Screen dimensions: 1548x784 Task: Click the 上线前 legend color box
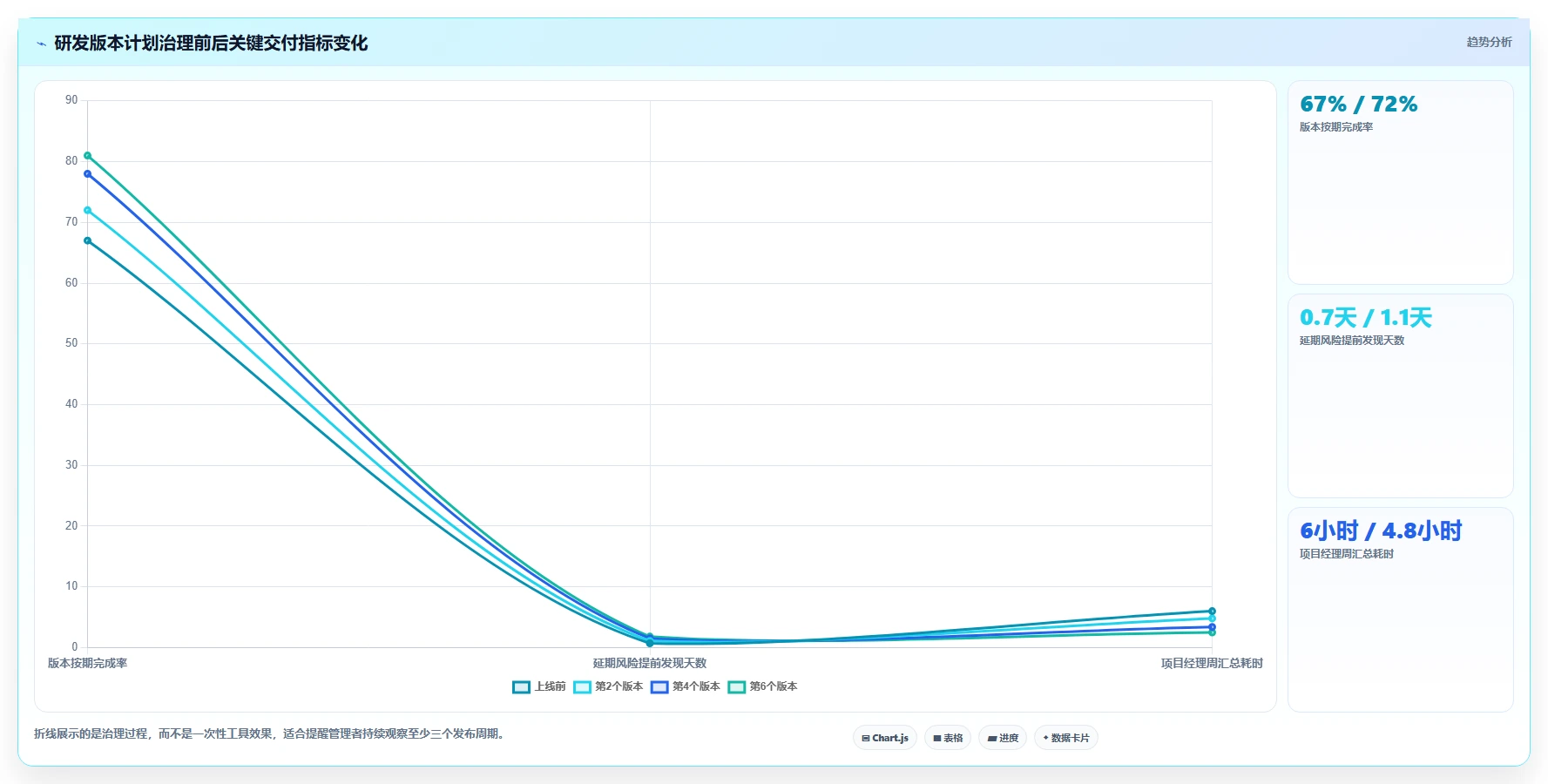click(521, 686)
